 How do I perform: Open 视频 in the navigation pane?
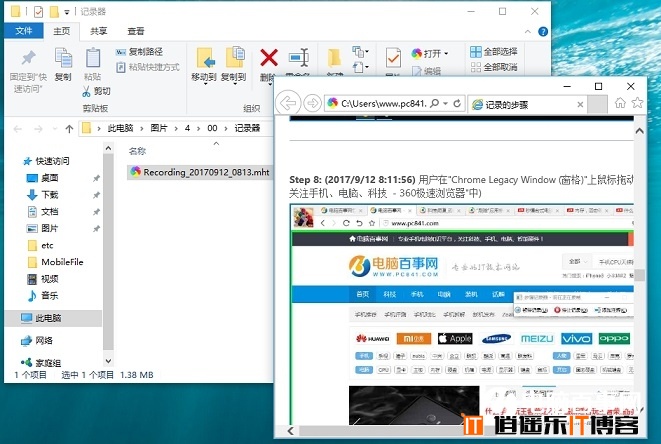tap(43, 279)
